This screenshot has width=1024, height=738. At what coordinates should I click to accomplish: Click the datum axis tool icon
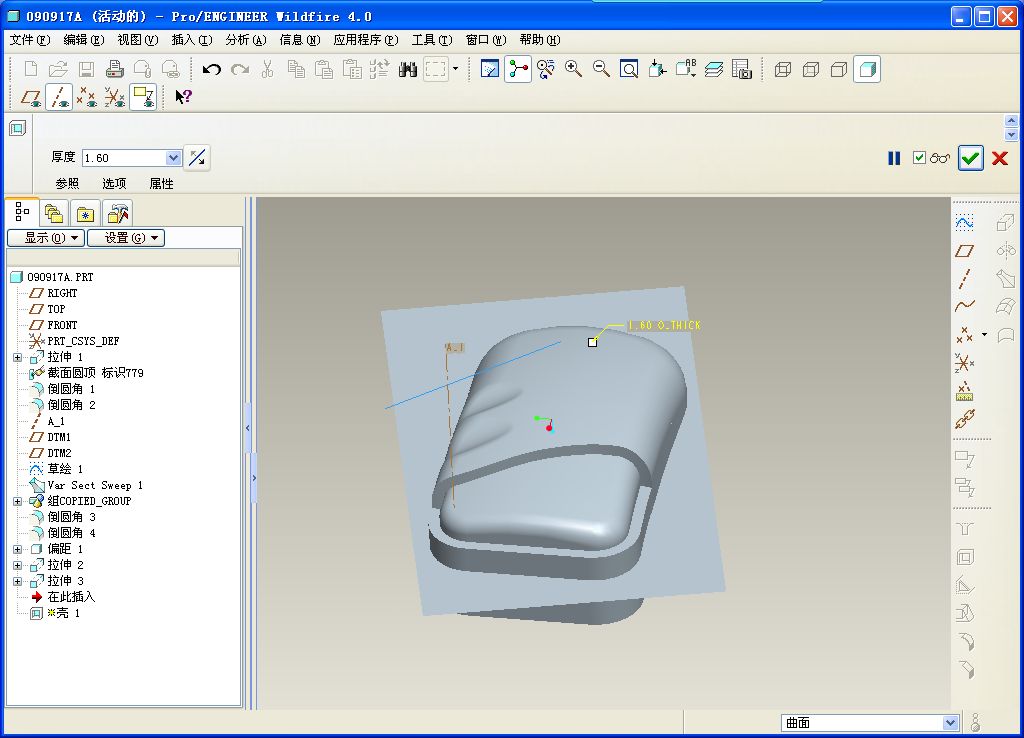(965, 279)
